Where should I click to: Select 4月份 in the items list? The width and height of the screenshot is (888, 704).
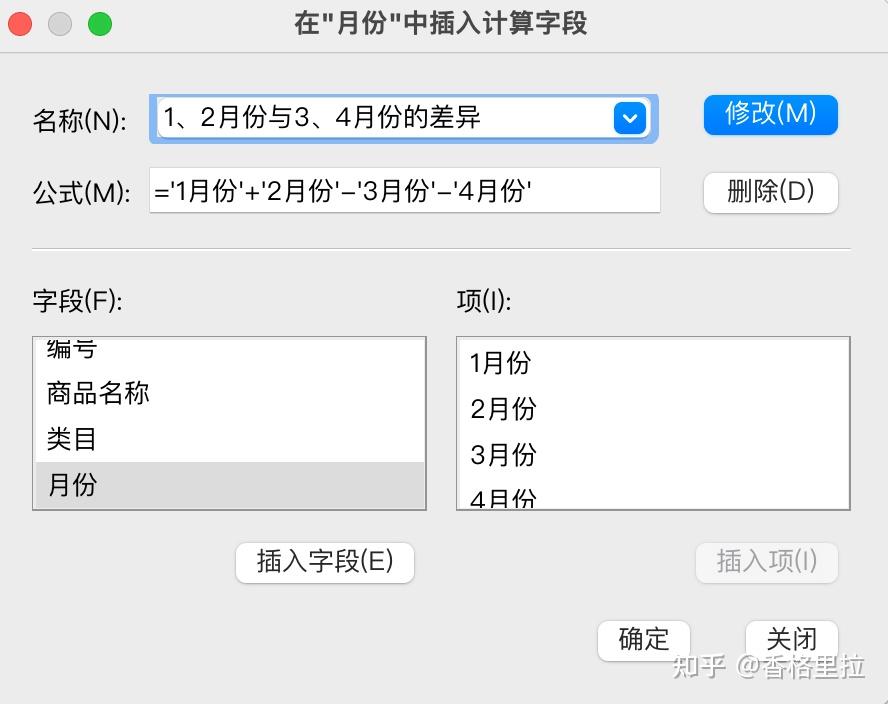click(x=503, y=498)
